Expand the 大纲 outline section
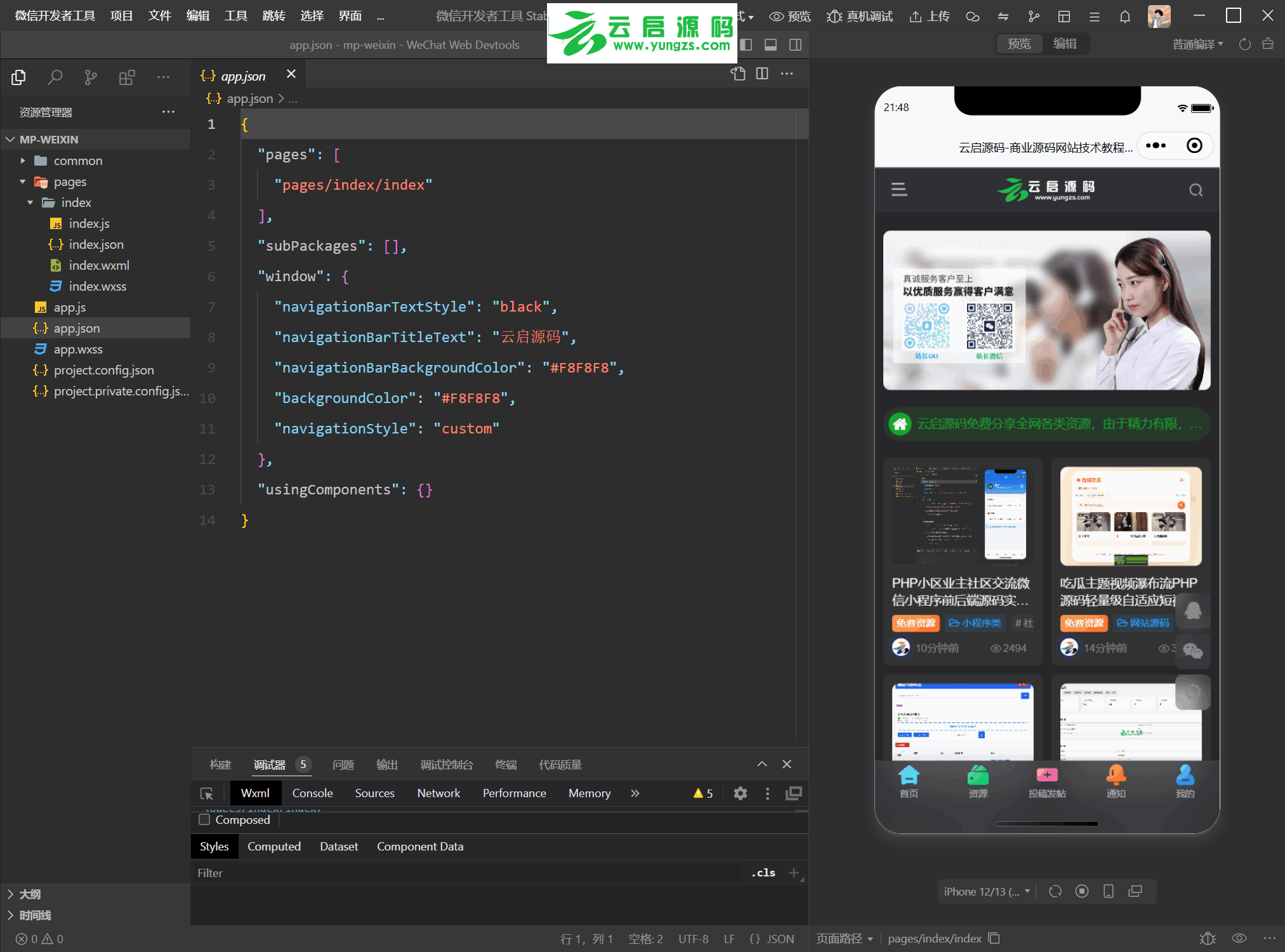 (x=30, y=894)
